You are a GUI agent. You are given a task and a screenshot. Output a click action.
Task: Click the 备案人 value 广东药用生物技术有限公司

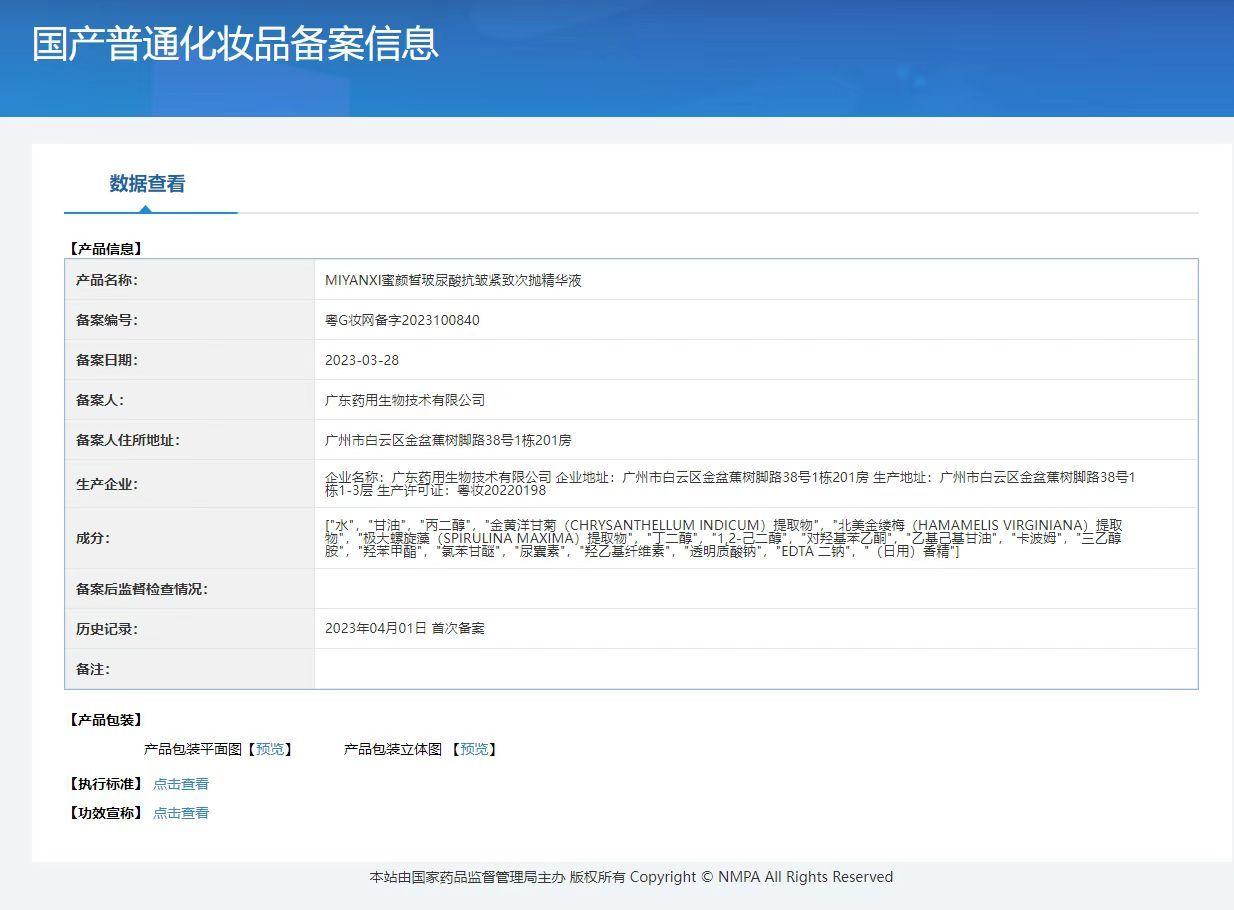[405, 400]
